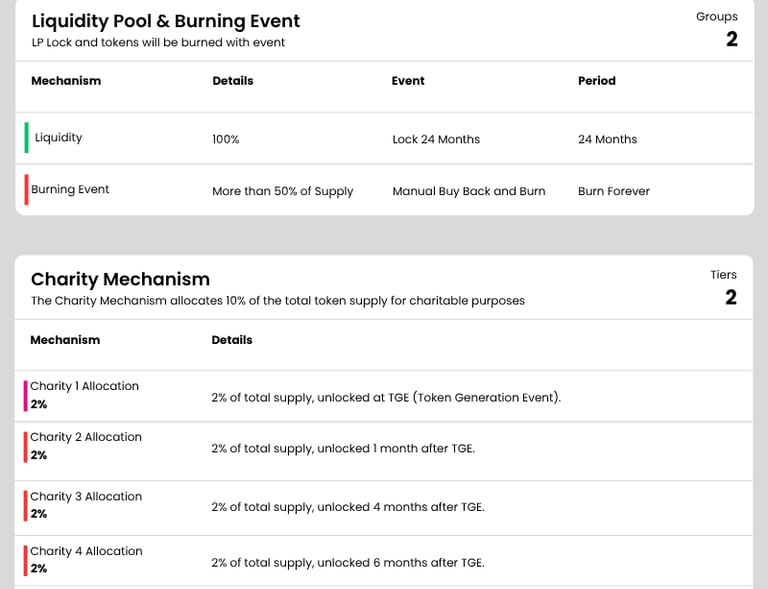Click Mechanism header in Liquidity Pool table
The width and height of the screenshot is (768, 589).
66,81
